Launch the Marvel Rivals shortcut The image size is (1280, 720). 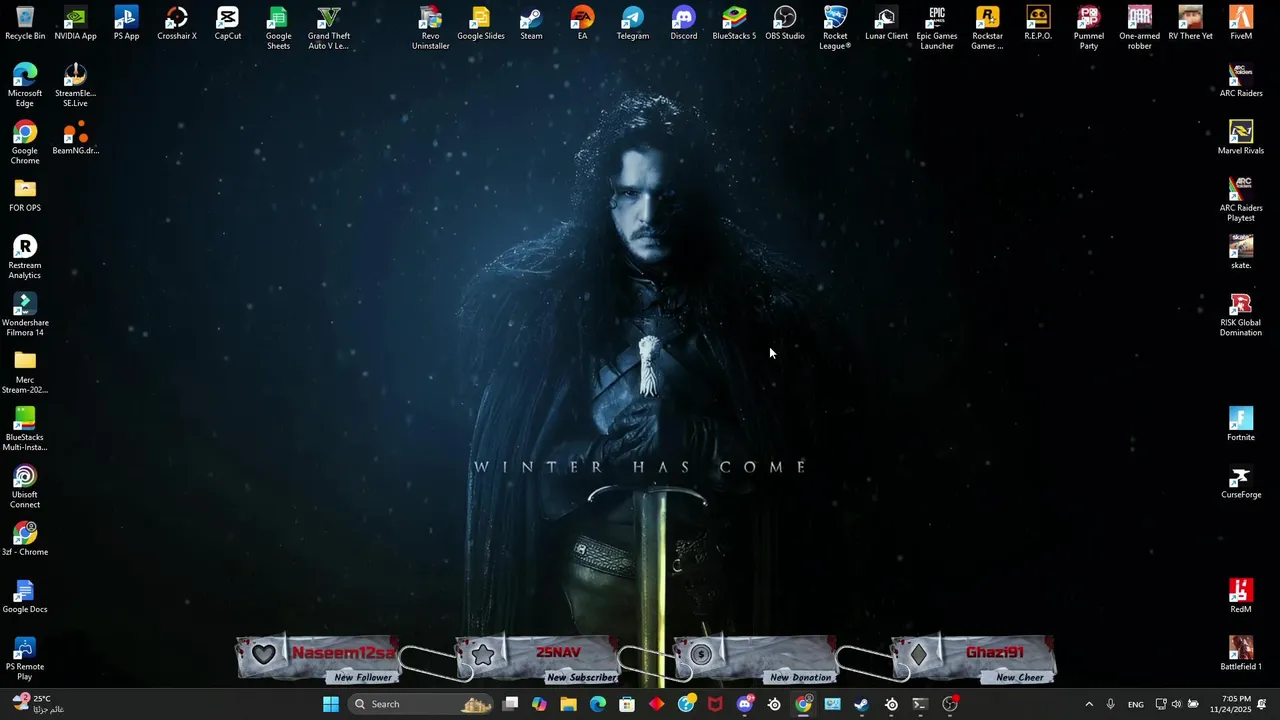click(x=1241, y=138)
